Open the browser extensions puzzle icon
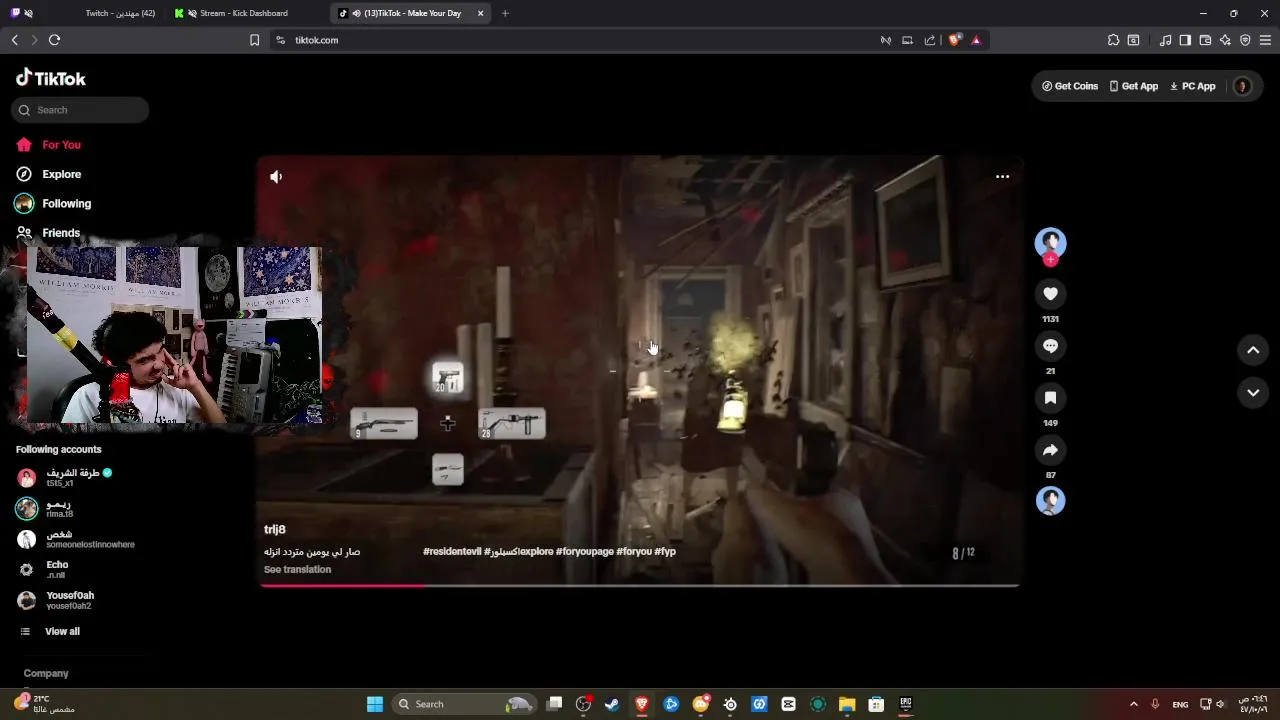This screenshot has width=1280, height=720. tap(1113, 40)
